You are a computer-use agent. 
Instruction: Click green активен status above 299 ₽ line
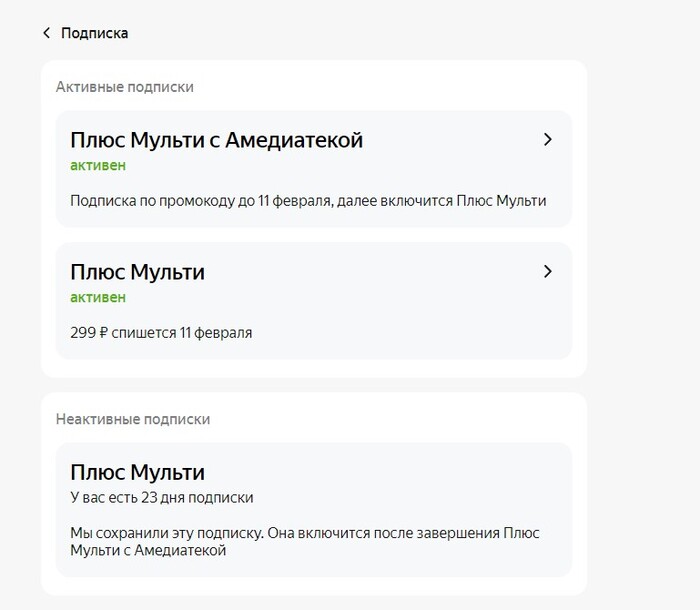[x=98, y=297]
